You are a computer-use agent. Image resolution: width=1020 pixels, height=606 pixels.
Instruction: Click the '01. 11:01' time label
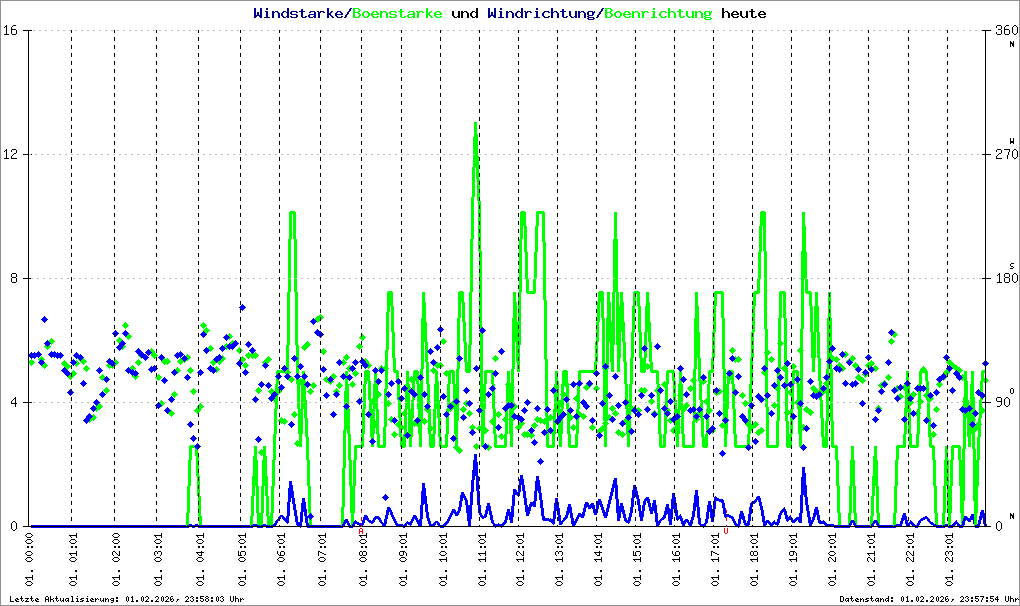coord(481,560)
